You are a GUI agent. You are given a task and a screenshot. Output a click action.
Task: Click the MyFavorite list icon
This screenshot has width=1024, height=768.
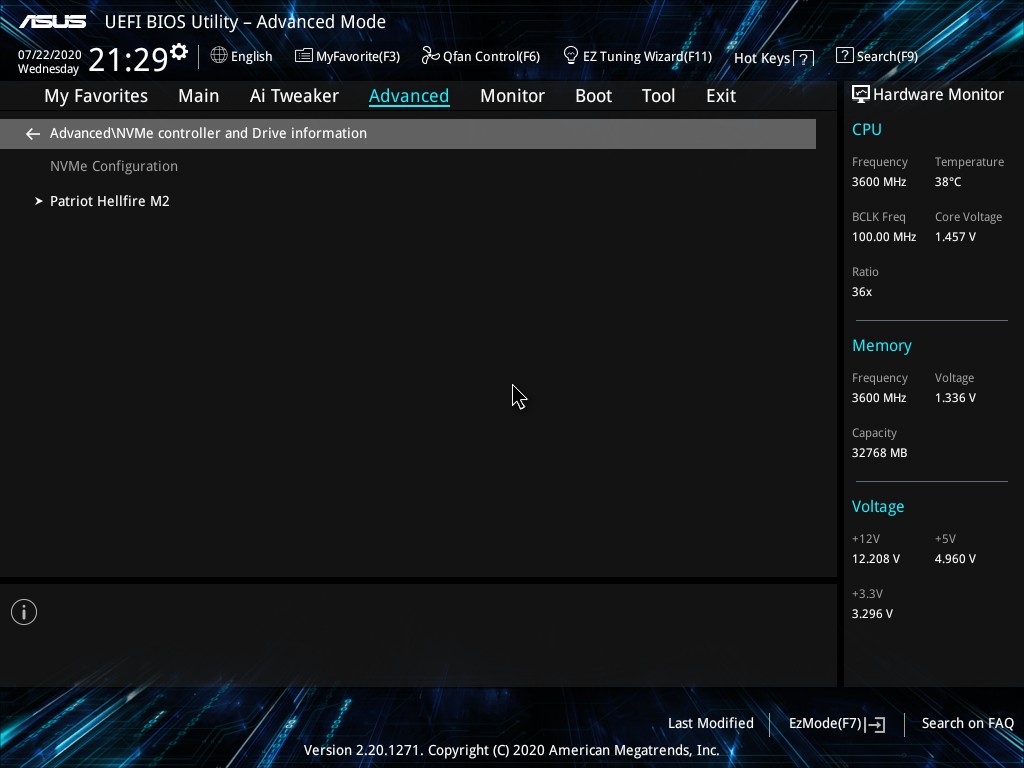point(303,56)
